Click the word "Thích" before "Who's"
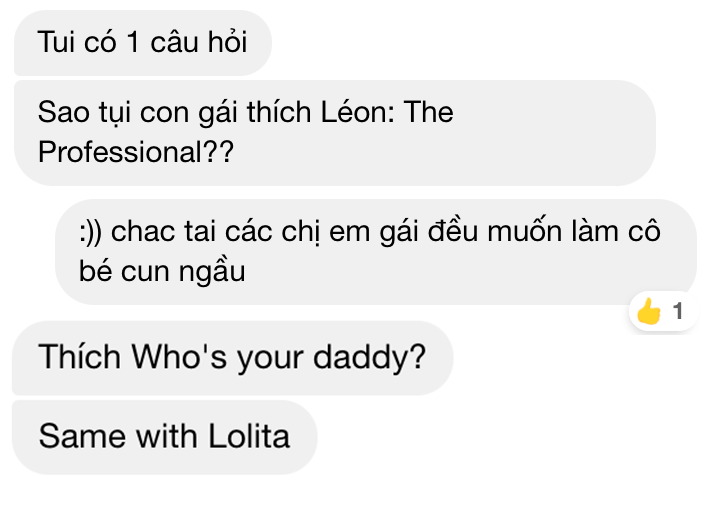This screenshot has width=712, height=505. (79, 357)
